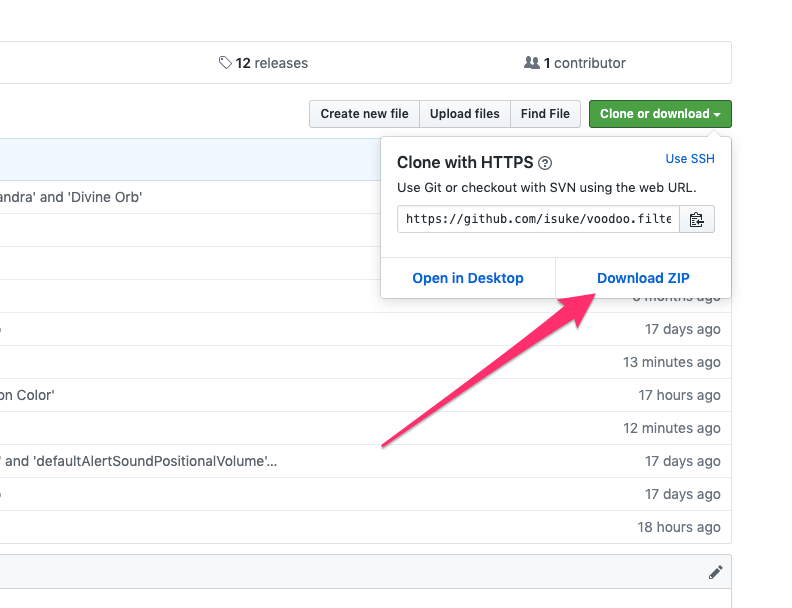
Task: Click Open in Desktop link
Action: 468,278
